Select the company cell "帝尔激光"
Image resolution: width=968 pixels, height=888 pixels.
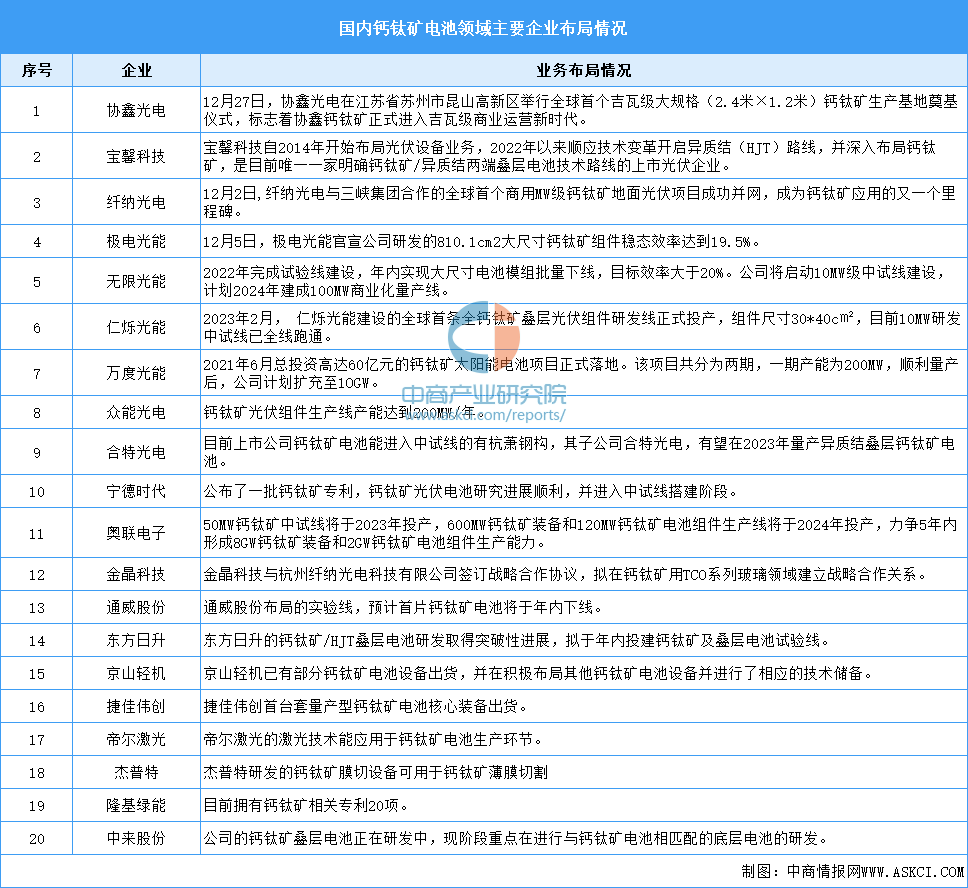pyautogui.click(x=136, y=740)
